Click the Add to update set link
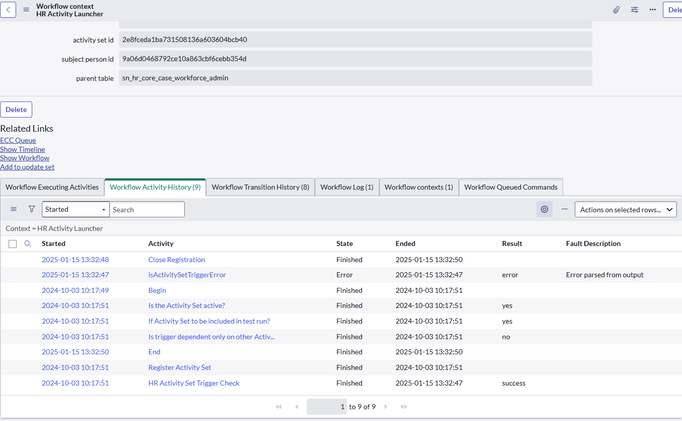Screen dimensions: 682x421 pyautogui.click(x=27, y=167)
